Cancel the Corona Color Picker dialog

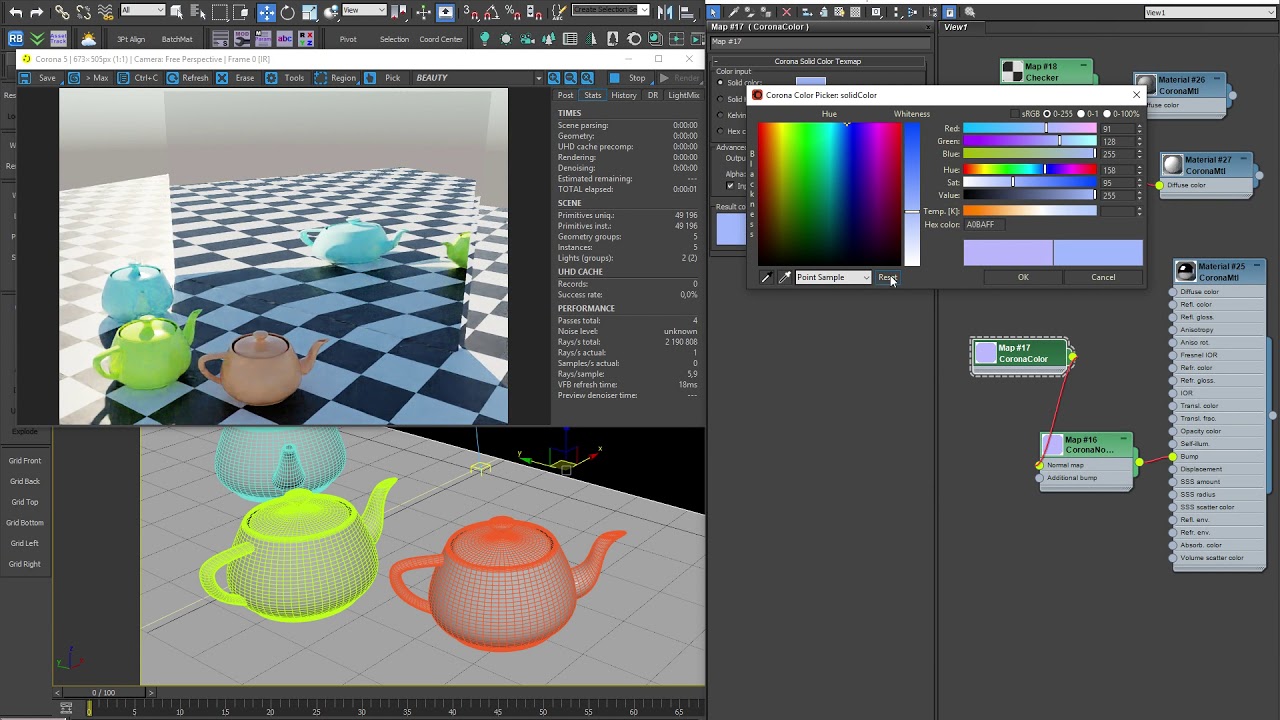tap(1103, 277)
